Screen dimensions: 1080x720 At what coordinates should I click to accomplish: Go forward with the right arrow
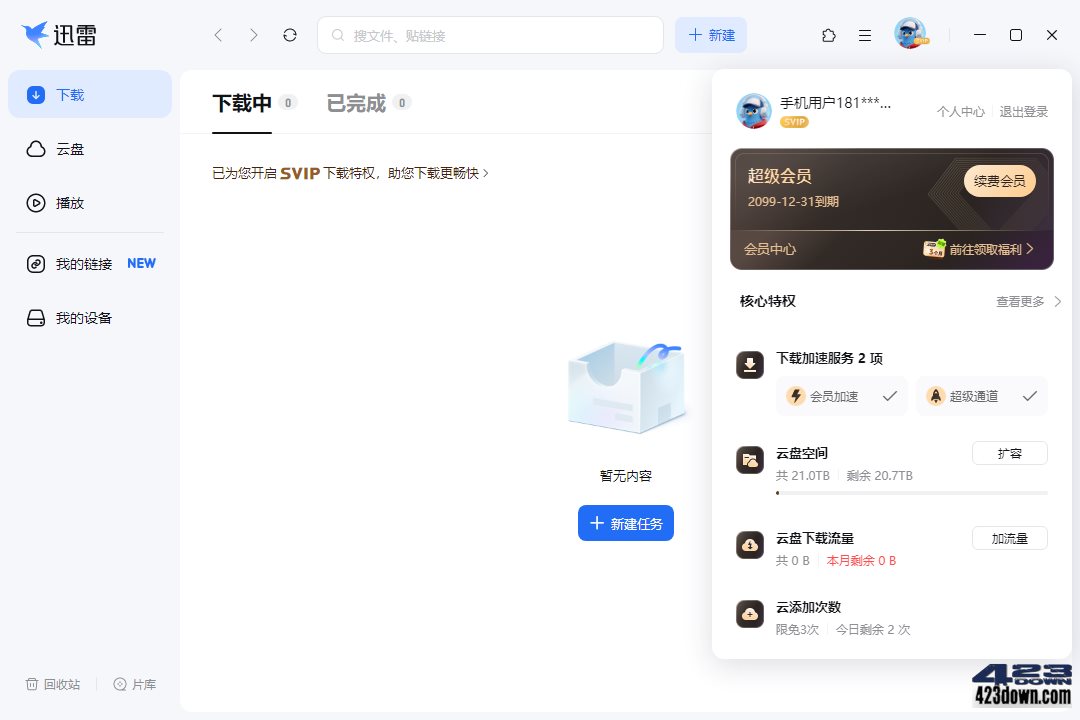point(253,35)
